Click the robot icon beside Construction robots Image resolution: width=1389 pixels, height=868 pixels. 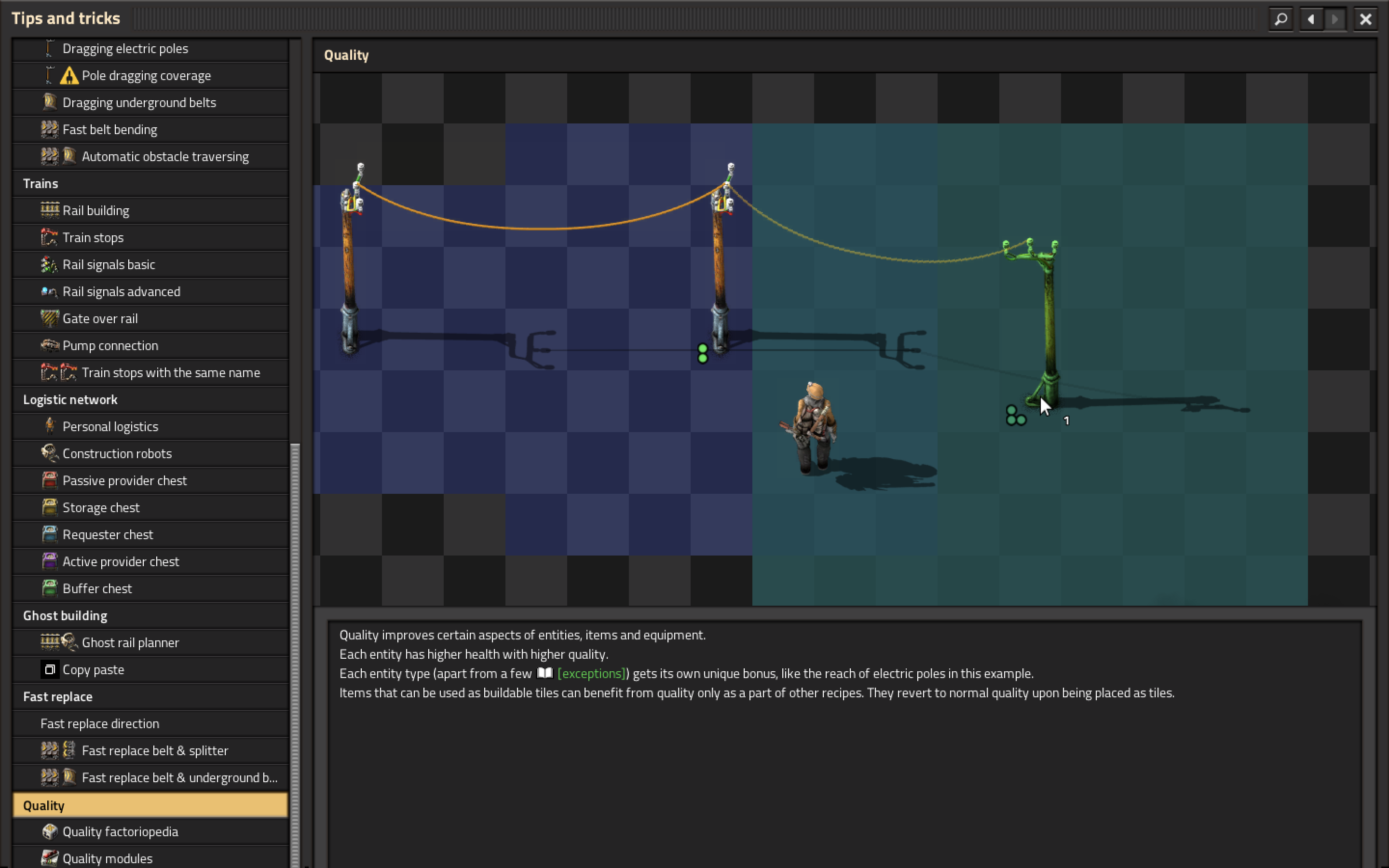coord(50,453)
